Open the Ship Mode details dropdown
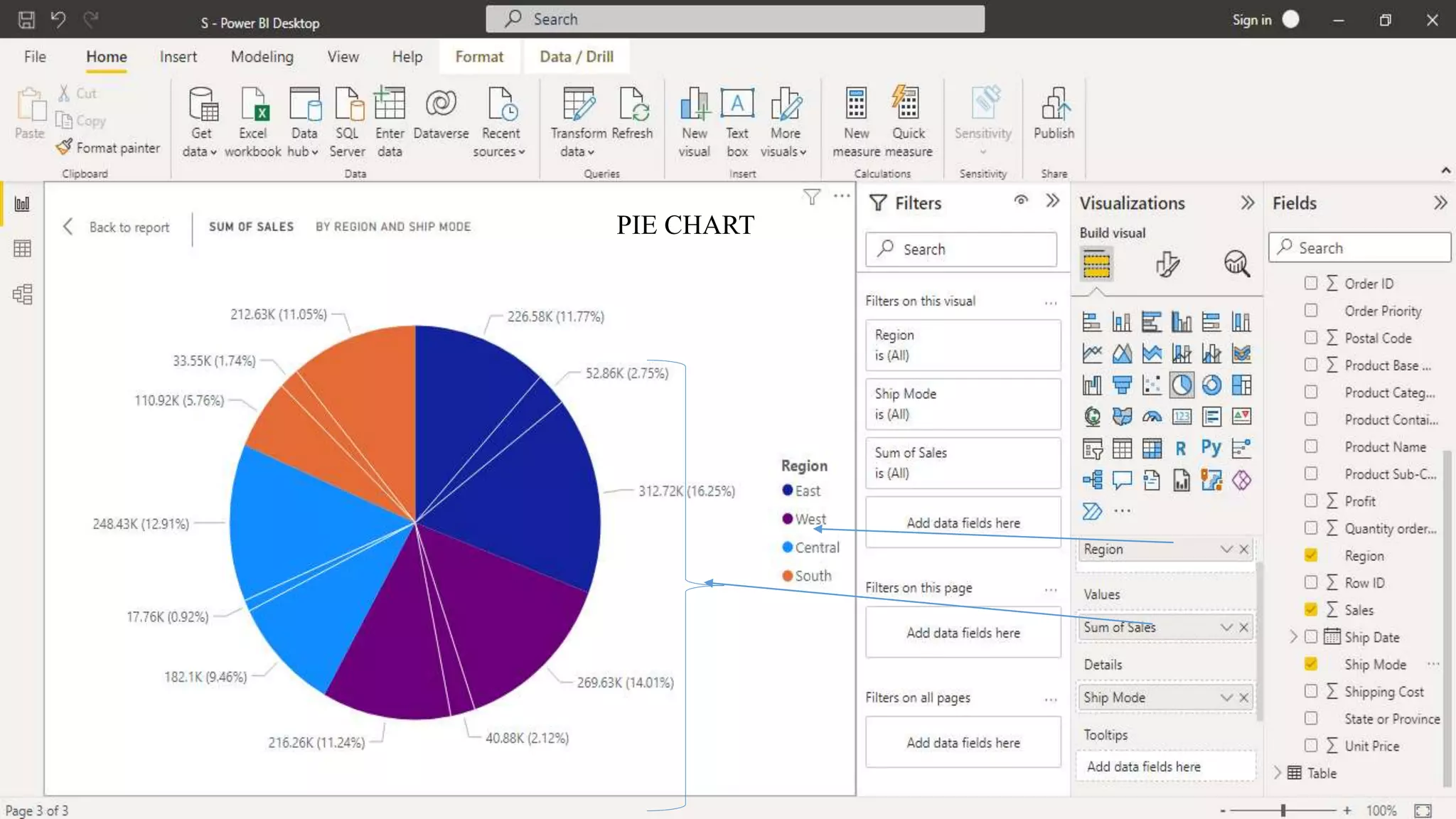 tap(1226, 697)
